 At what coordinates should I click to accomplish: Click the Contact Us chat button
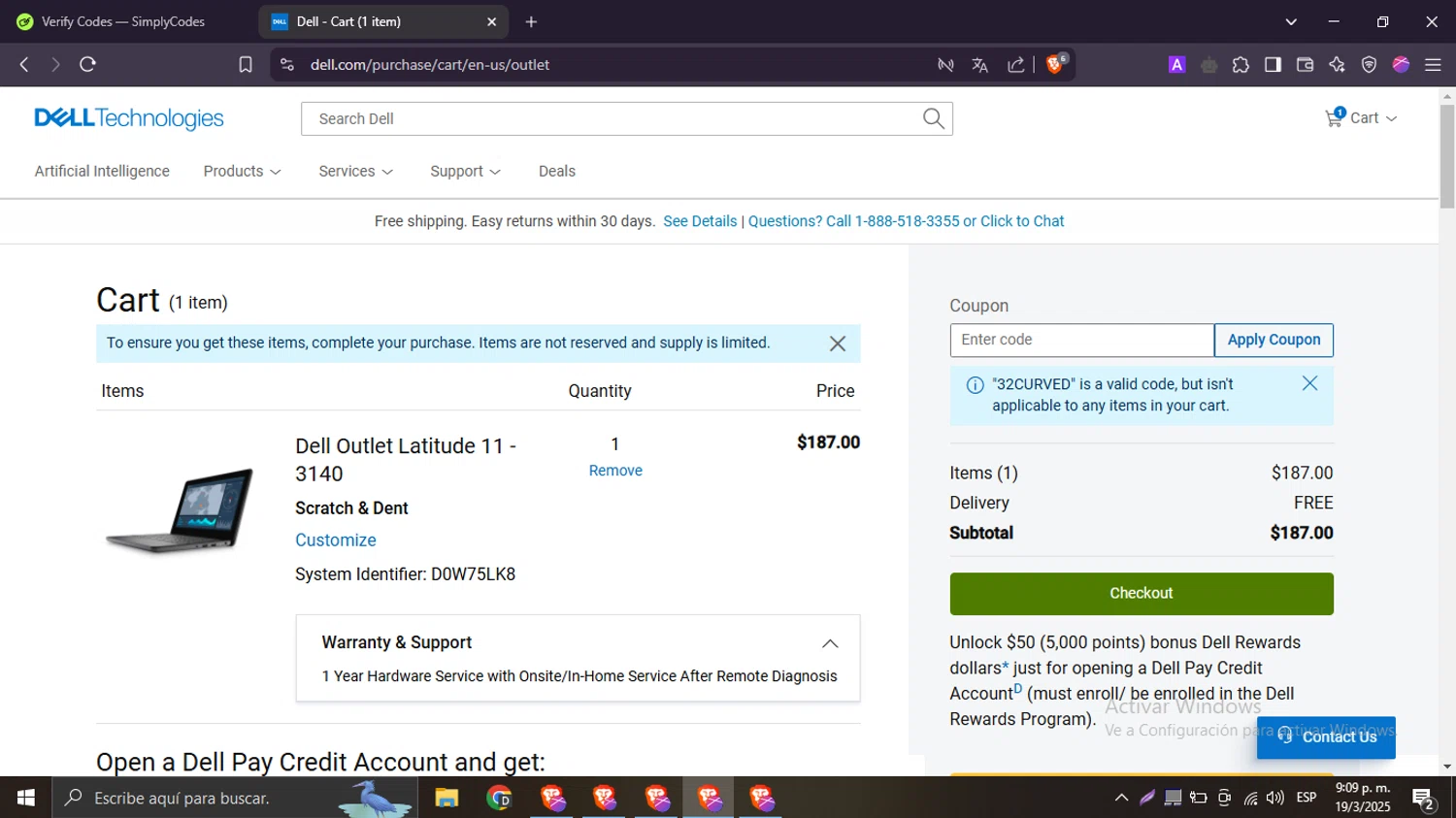click(1326, 736)
